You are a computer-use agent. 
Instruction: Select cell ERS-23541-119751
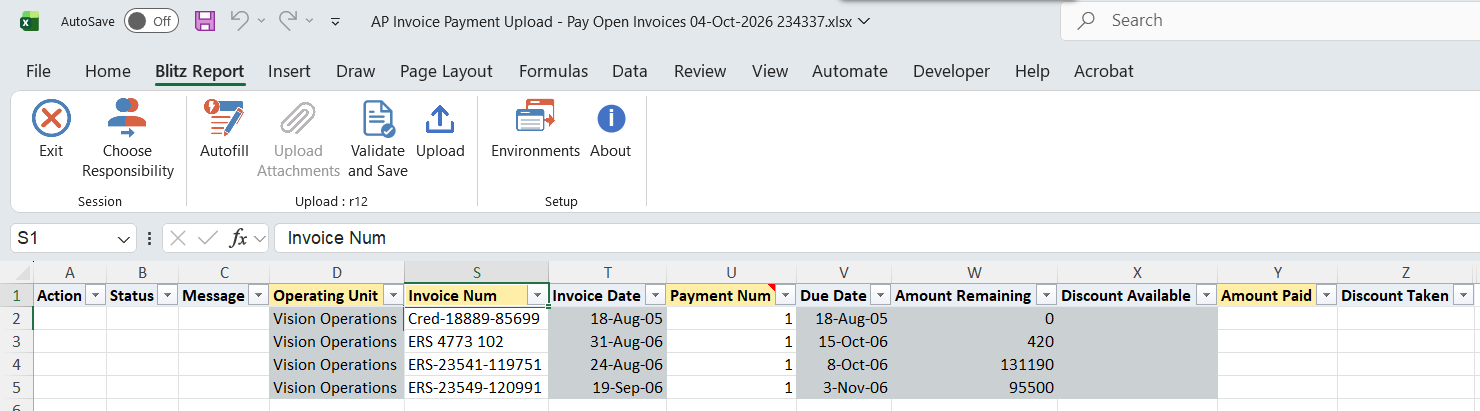click(x=476, y=365)
